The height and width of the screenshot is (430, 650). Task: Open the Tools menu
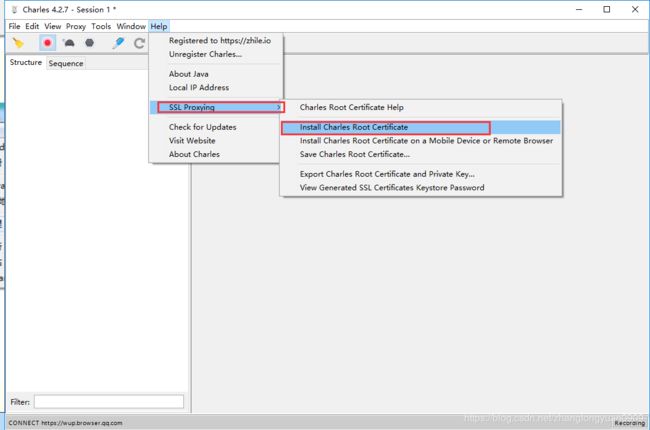pos(101,26)
